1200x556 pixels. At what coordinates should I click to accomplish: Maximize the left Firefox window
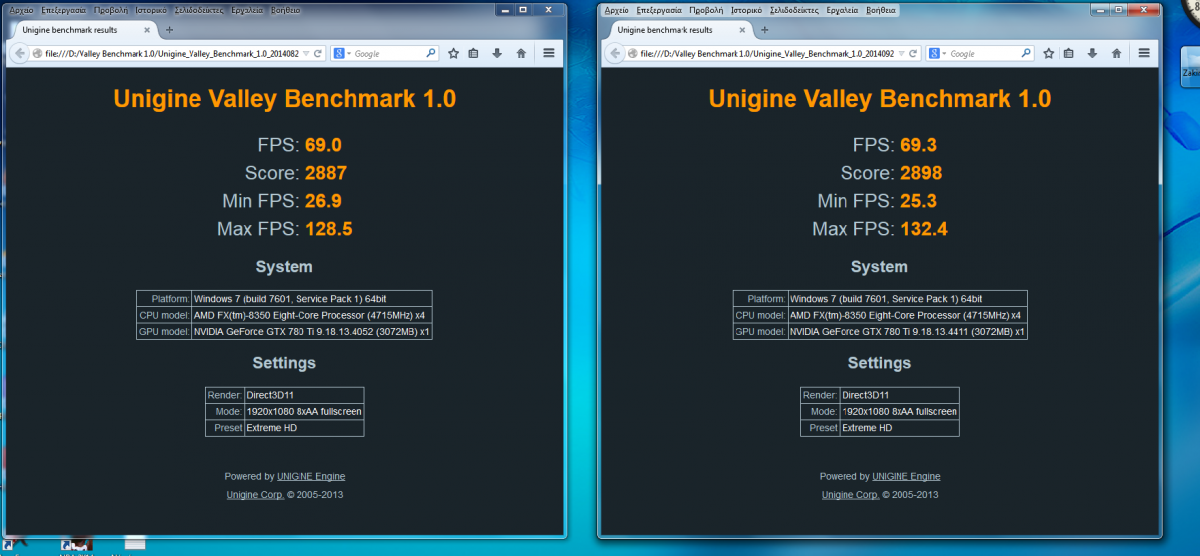click(x=523, y=9)
